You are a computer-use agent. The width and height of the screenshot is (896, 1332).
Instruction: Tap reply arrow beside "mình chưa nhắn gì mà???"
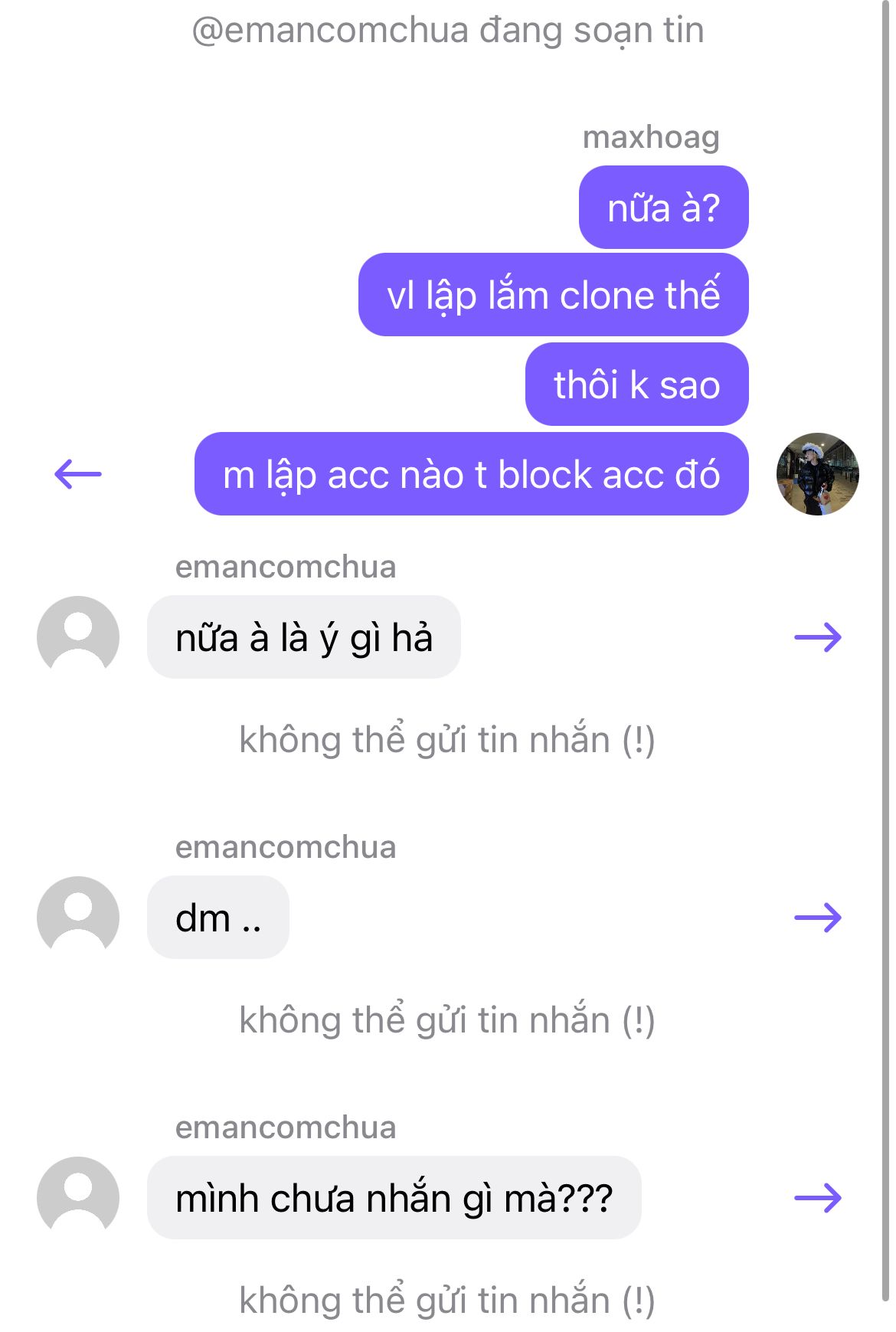(818, 1198)
